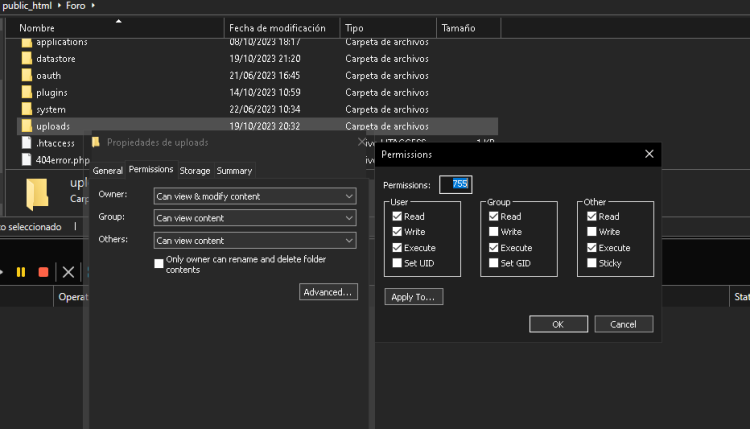Click the Permissions octal value field
Viewport: 750px width, 429px height.
[x=456, y=184]
